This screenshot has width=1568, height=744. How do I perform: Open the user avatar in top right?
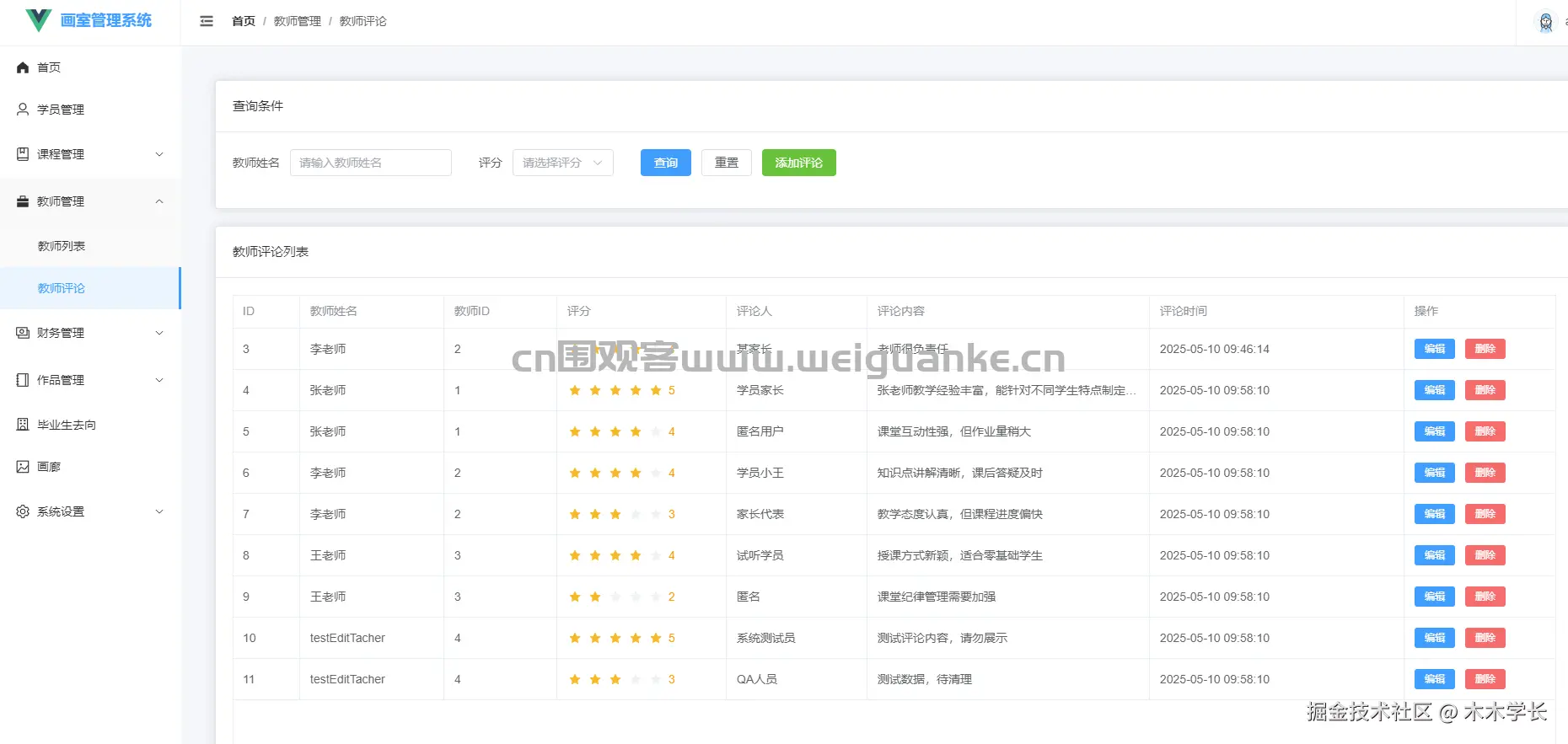point(1546,22)
